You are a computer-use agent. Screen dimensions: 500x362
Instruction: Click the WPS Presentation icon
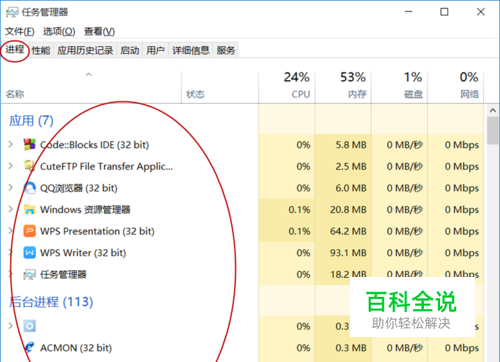coord(29,231)
